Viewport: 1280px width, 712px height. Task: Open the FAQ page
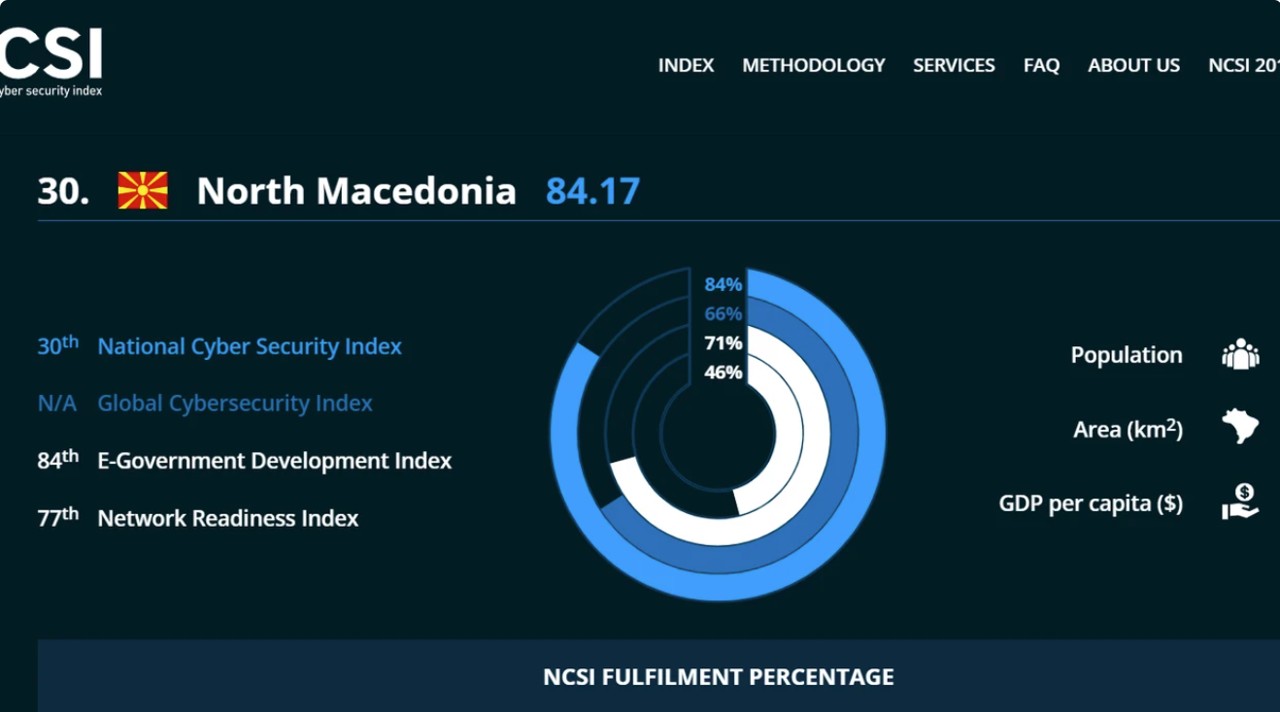(x=1041, y=65)
